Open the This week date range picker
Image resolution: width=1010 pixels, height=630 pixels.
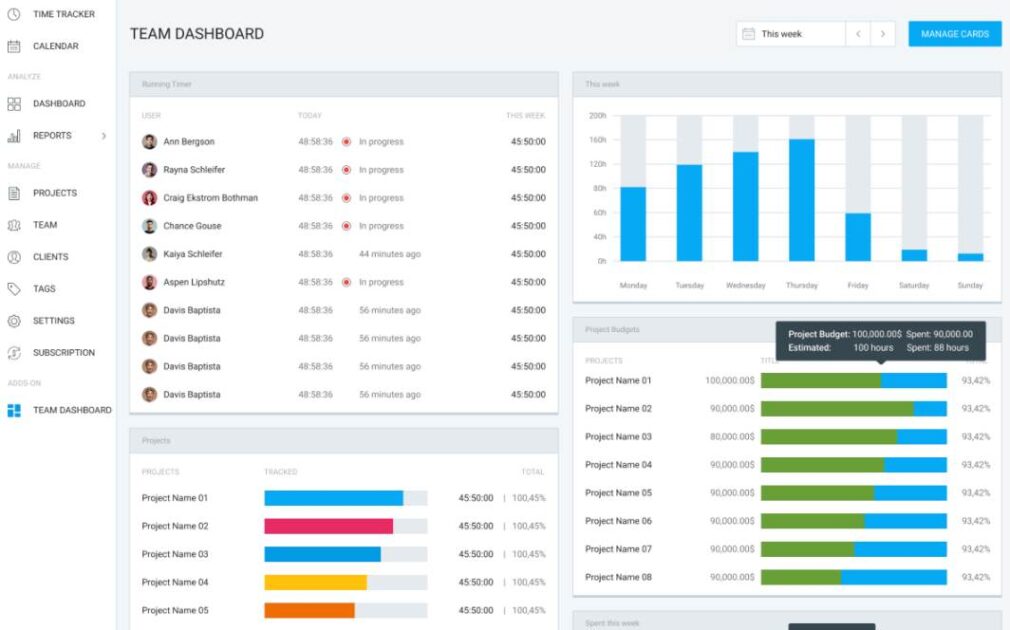(790, 34)
